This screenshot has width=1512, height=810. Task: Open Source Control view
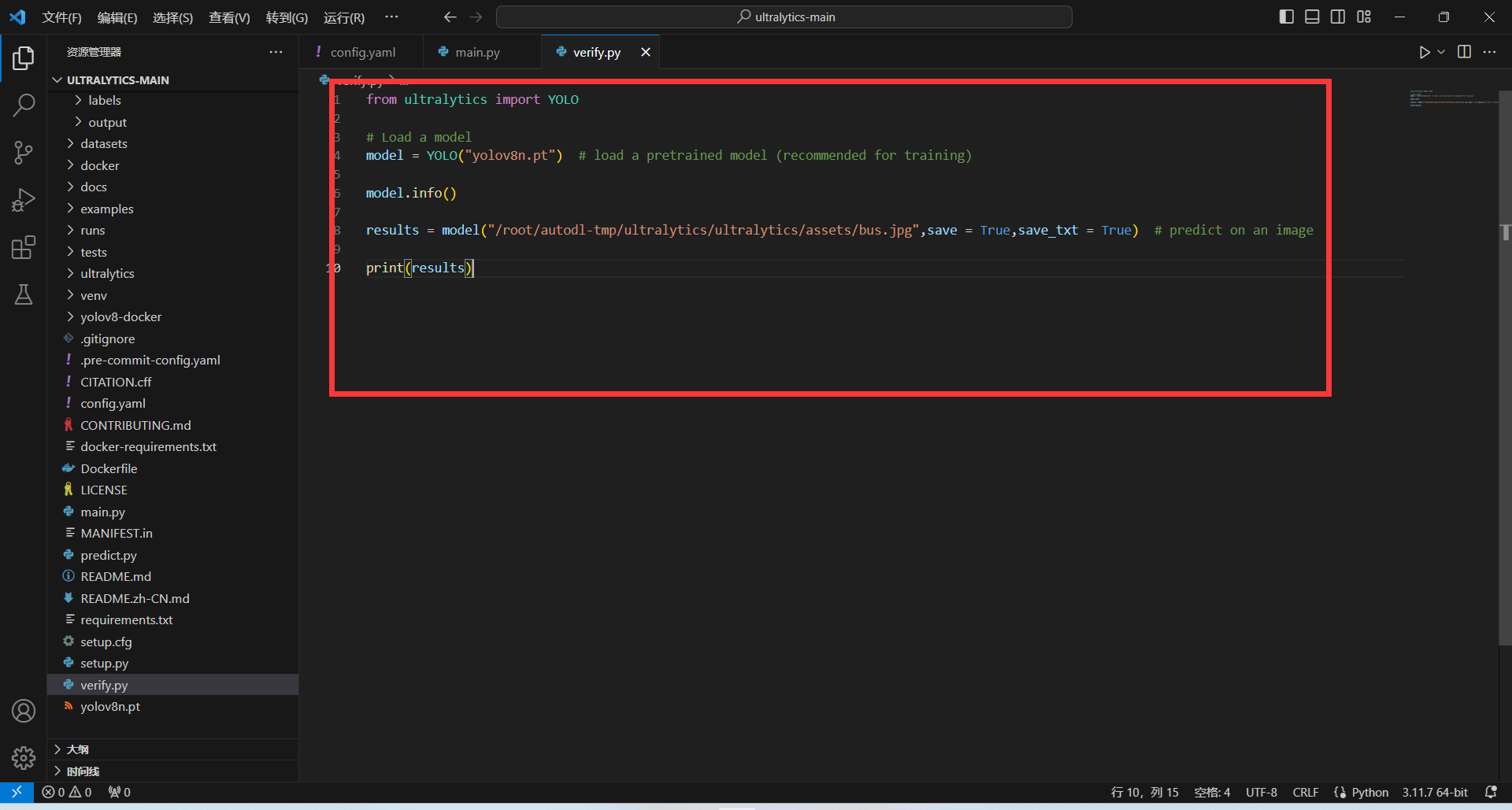(x=24, y=153)
